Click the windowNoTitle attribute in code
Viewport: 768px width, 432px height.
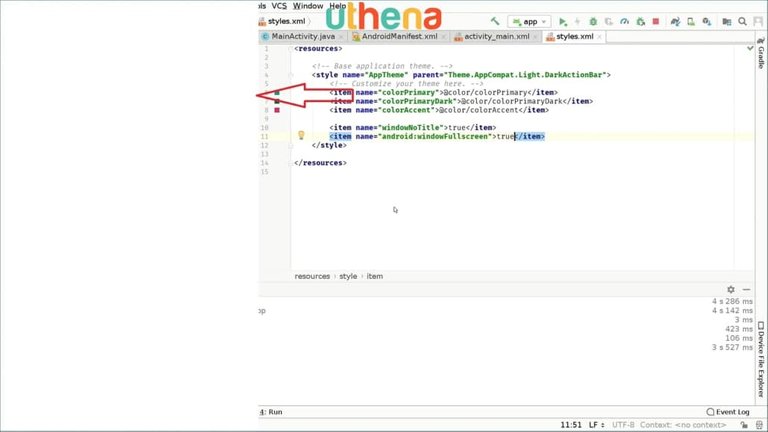pyautogui.click(x=410, y=128)
